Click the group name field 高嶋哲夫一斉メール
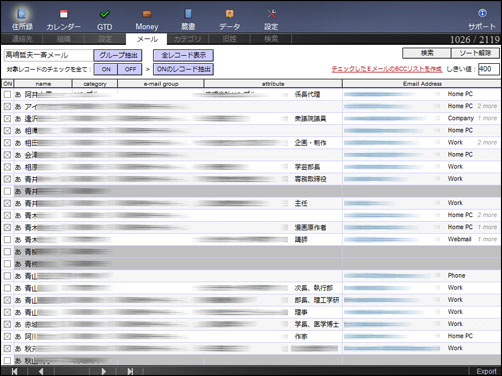 click(x=48, y=55)
